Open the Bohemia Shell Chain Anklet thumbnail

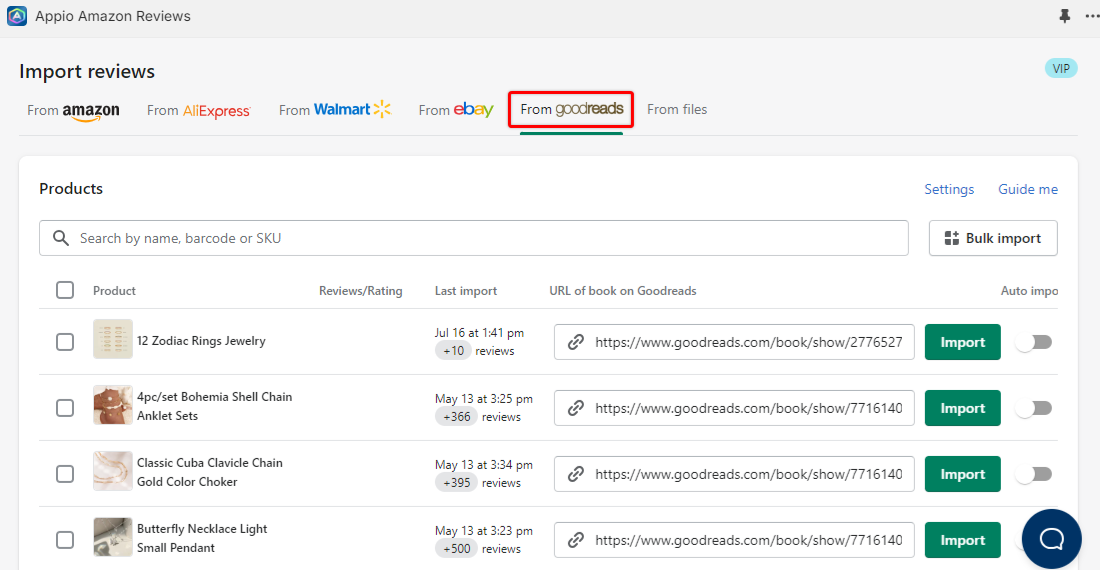(x=113, y=405)
